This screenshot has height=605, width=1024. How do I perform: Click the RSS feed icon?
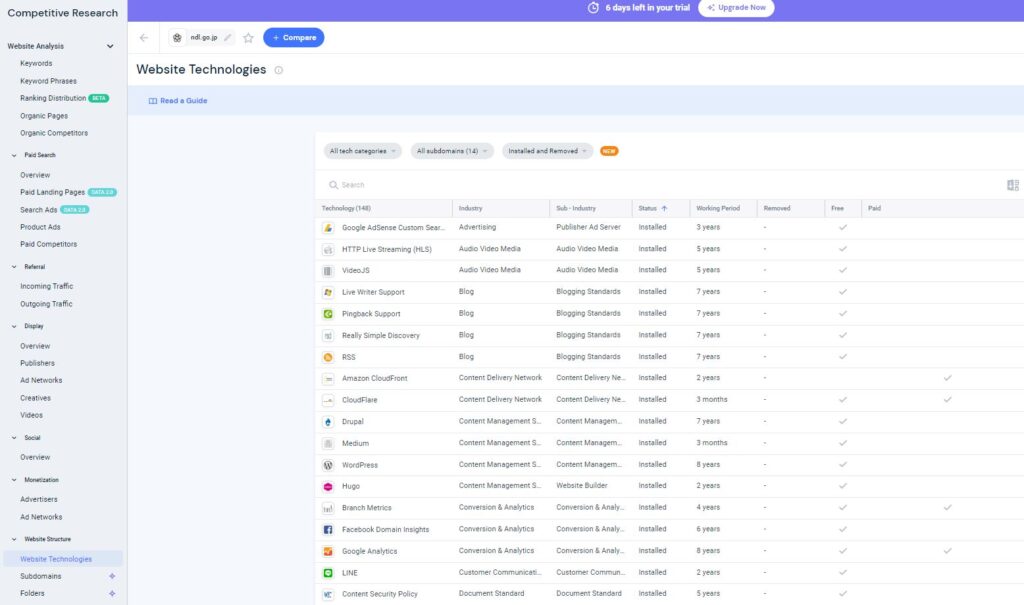click(328, 357)
